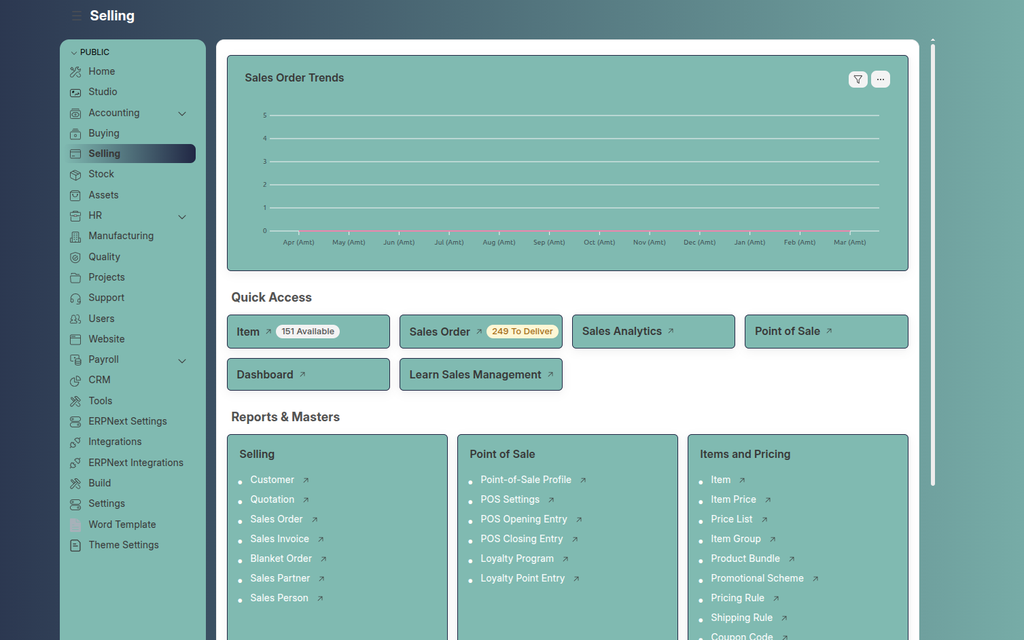Open the chart's ellipsis menu

[880, 79]
